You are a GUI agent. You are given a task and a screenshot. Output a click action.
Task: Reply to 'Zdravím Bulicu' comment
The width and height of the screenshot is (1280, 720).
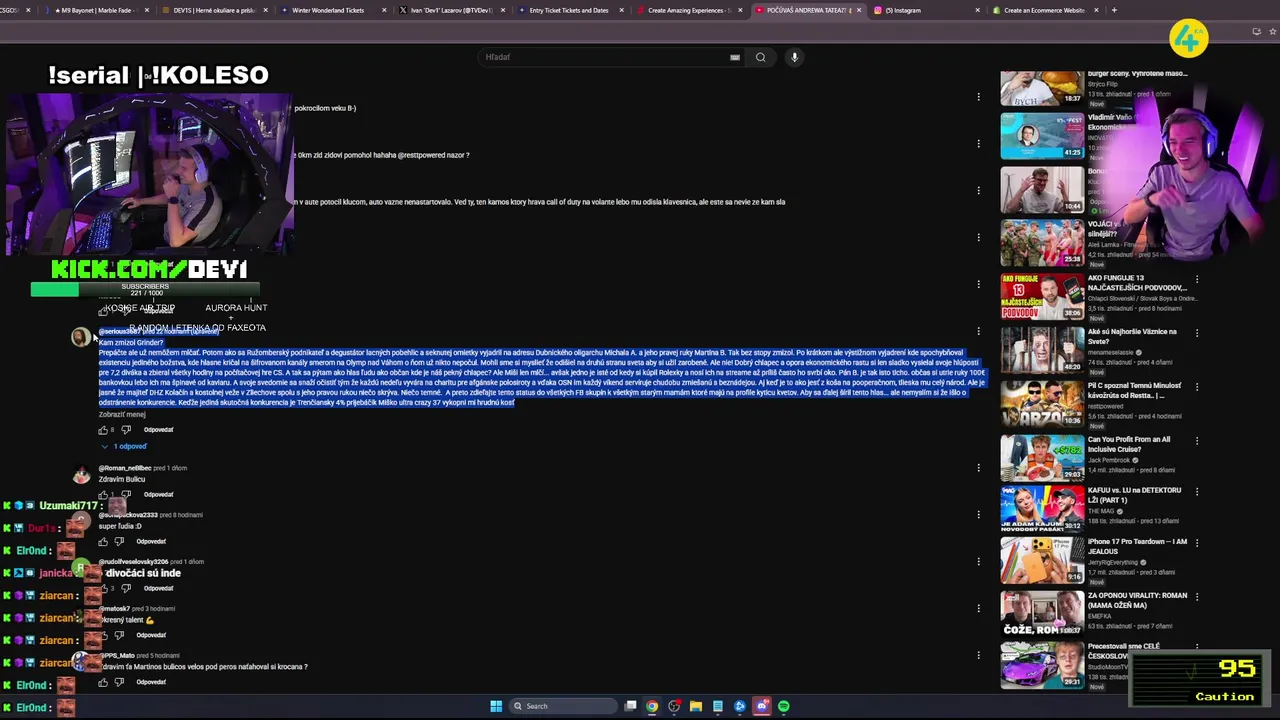pos(158,495)
